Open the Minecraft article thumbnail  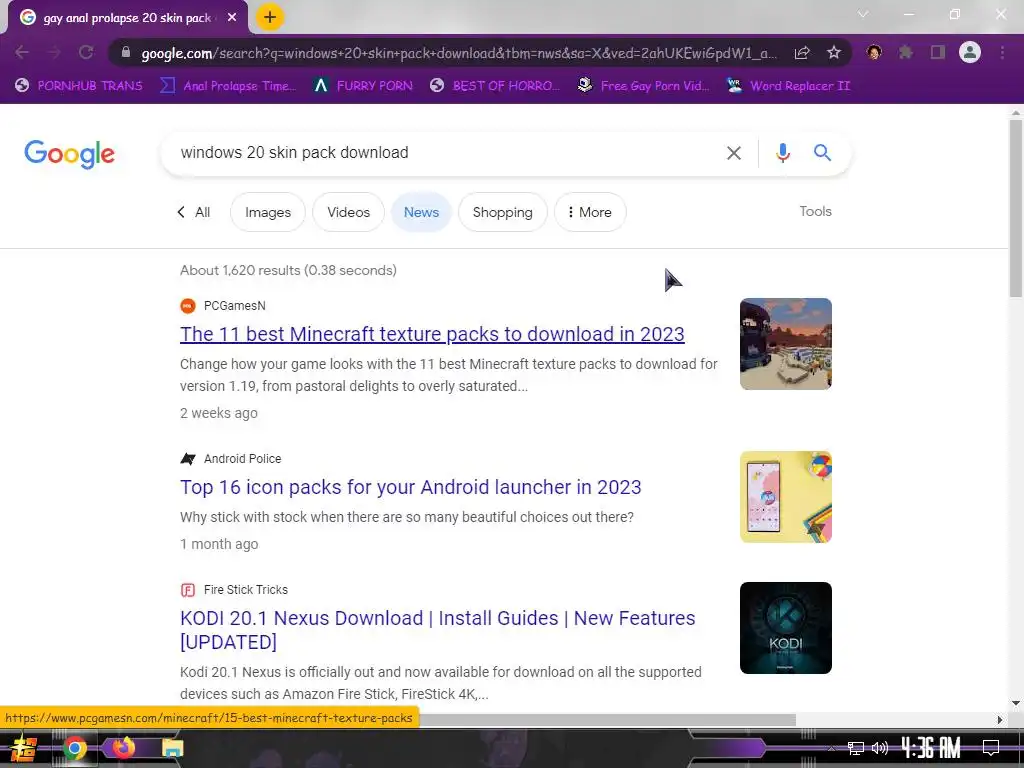786,344
